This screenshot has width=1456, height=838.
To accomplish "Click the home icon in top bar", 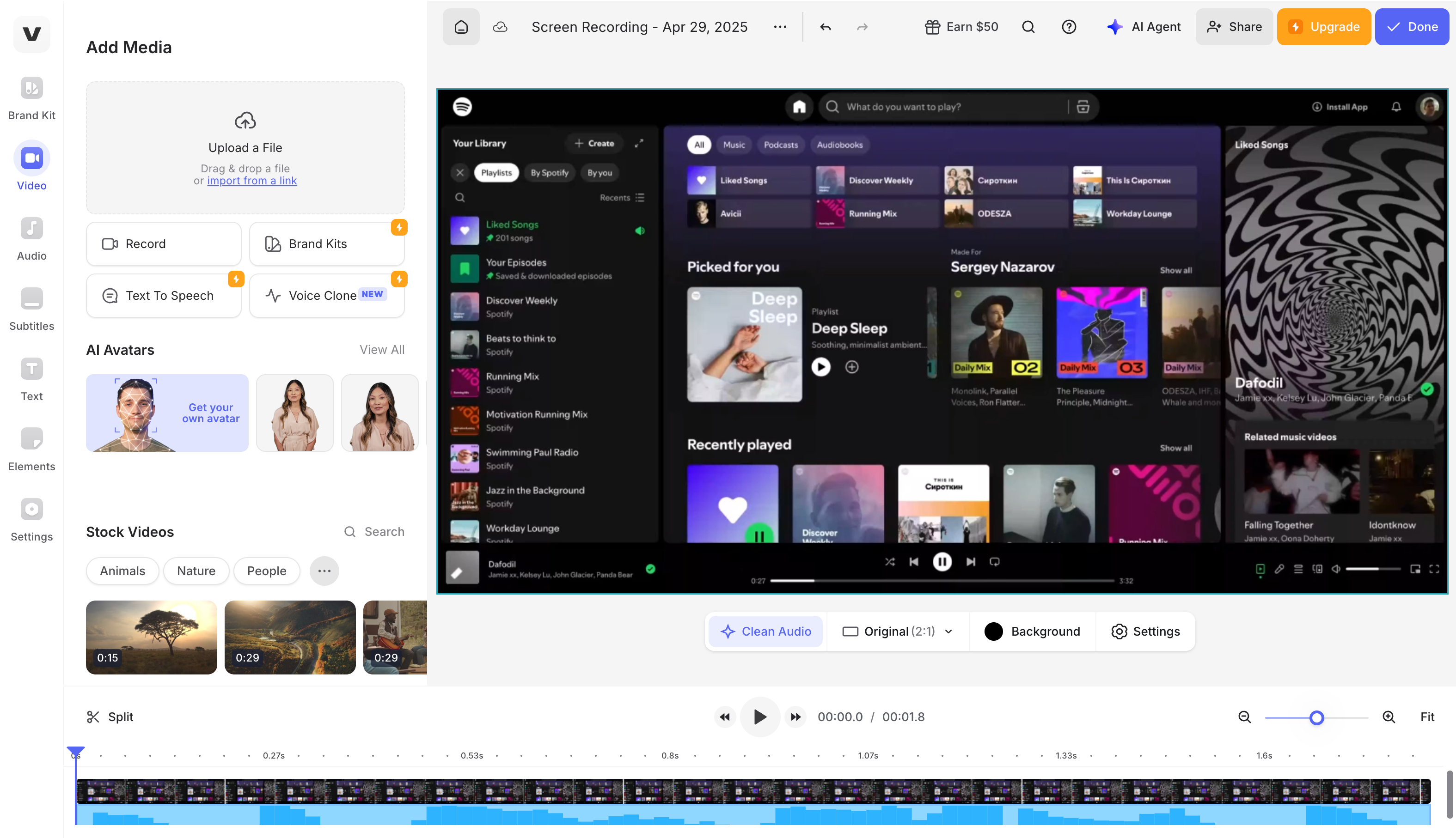I will pos(461,27).
